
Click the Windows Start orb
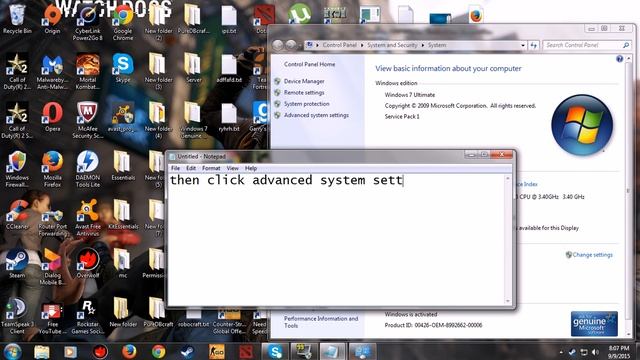pyautogui.click(x=13, y=351)
